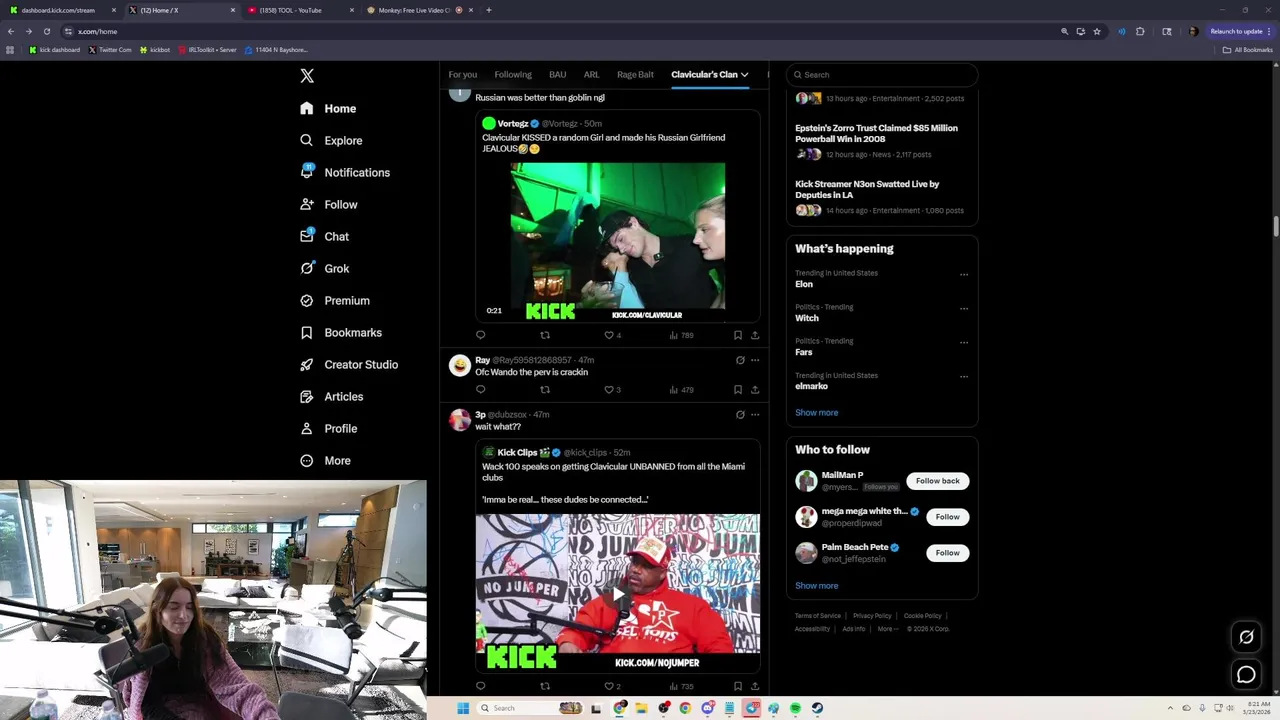1280x720 pixels.
Task: Open Ray's post more options menu
Action: click(x=755, y=360)
